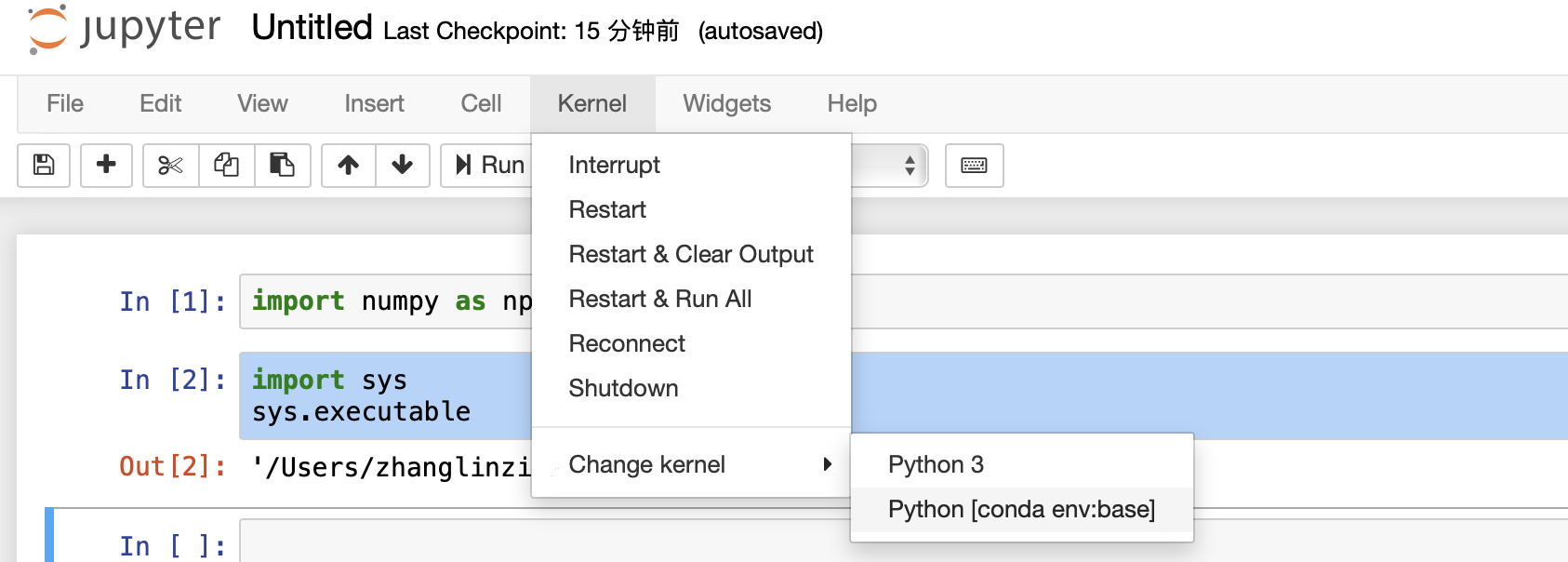This screenshot has height=562, width=1568.
Task: Move selected cell down with arrow icon
Action: [x=401, y=166]
